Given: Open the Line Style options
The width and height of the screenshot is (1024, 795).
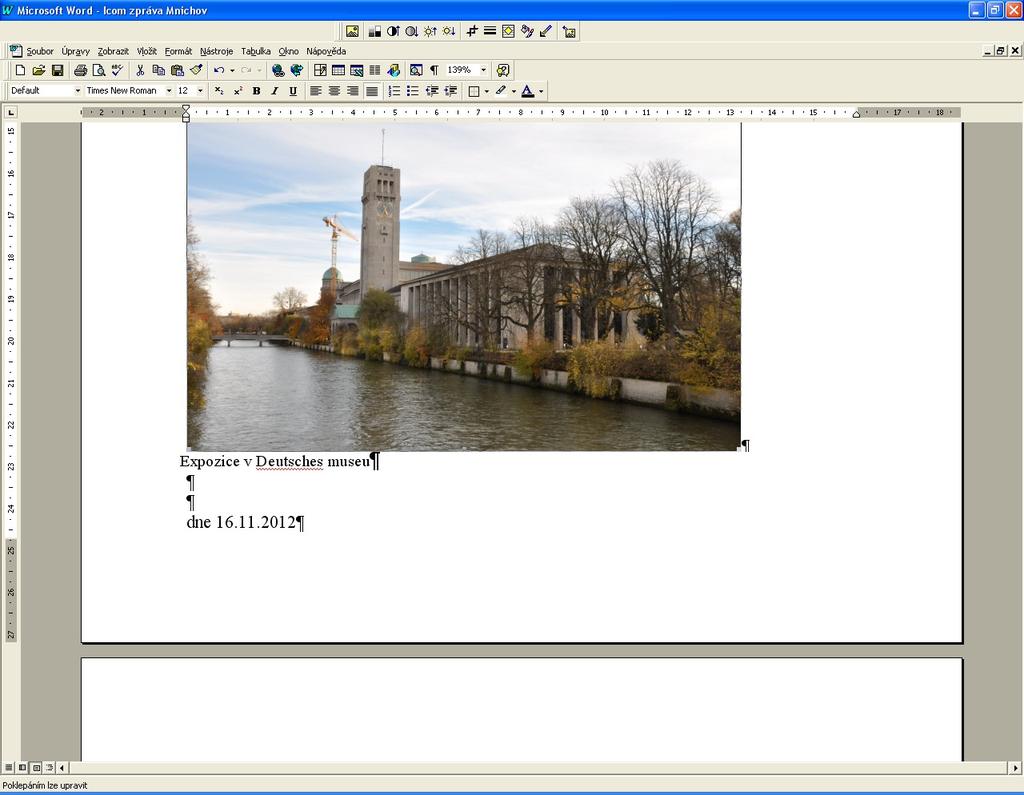Looking at the screenshot, I should [490, 31].
